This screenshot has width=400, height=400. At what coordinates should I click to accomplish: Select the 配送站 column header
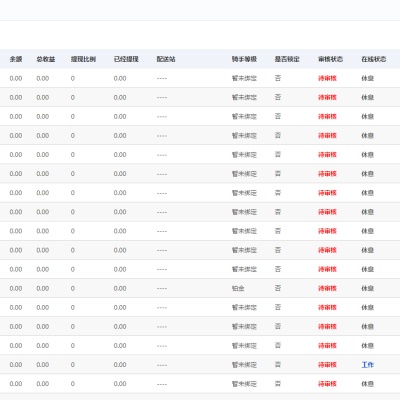coord(166,59)
